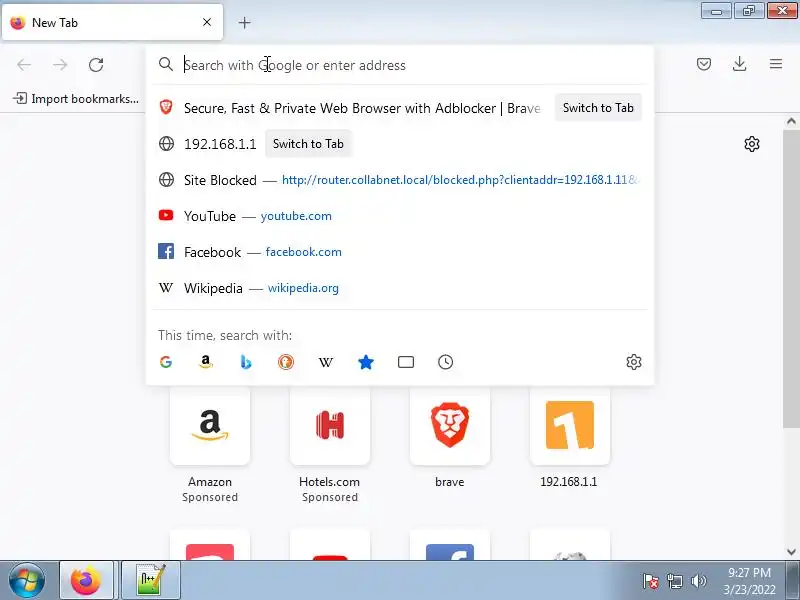The height and width of the screenshot is (600, 800).
Task: Select the Brave browser suggestion row
Action: pos(399,108)
